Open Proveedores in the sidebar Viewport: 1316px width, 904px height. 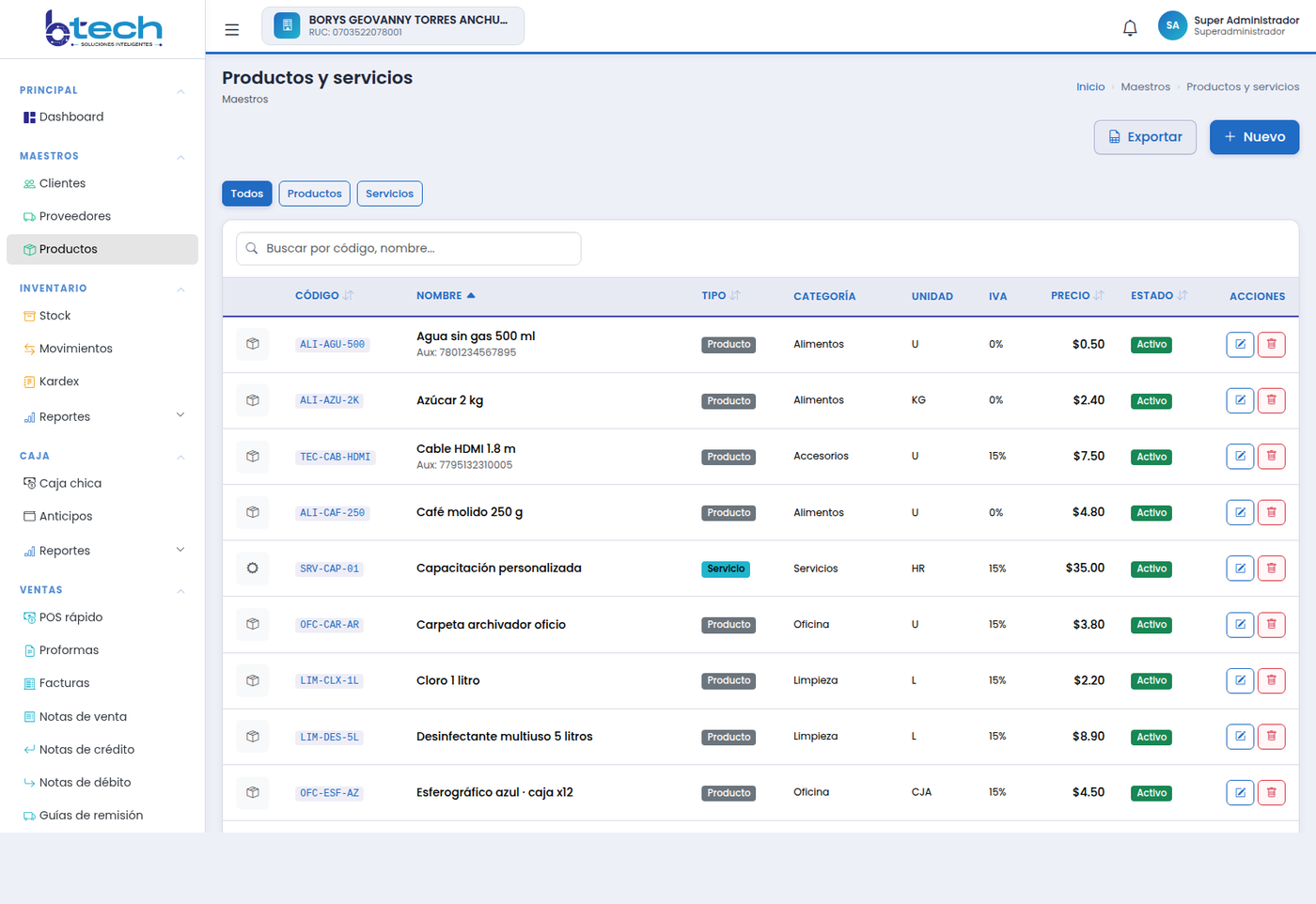click(x=102, y=216)
